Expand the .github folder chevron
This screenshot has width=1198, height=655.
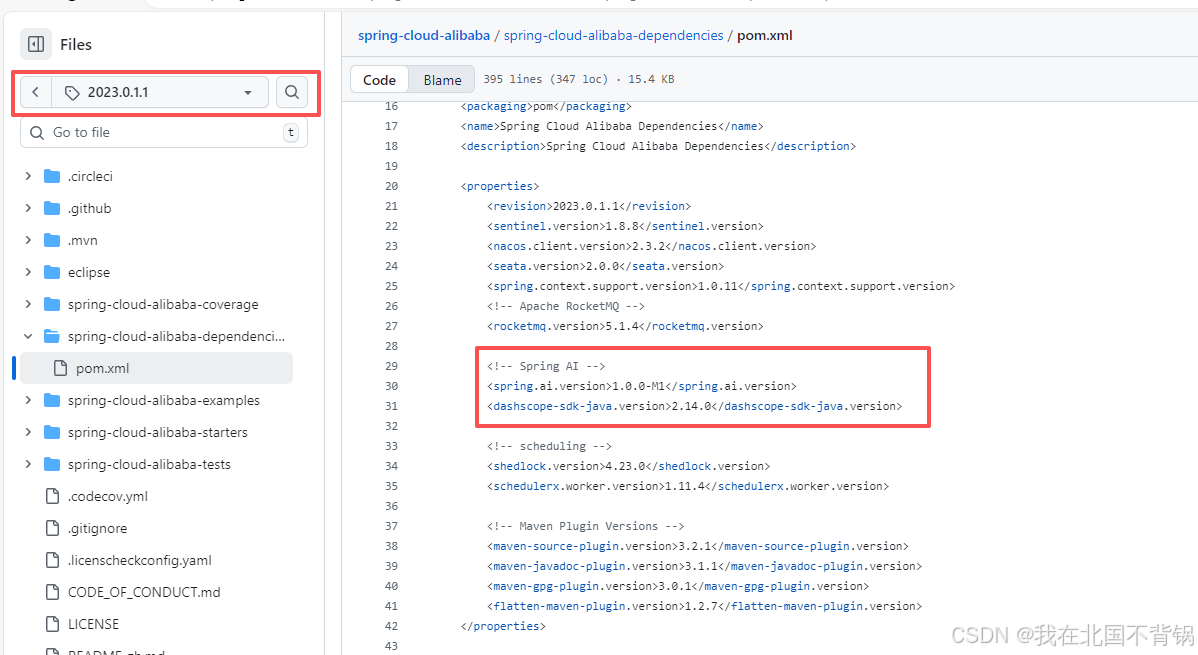(x=28, y=208)
